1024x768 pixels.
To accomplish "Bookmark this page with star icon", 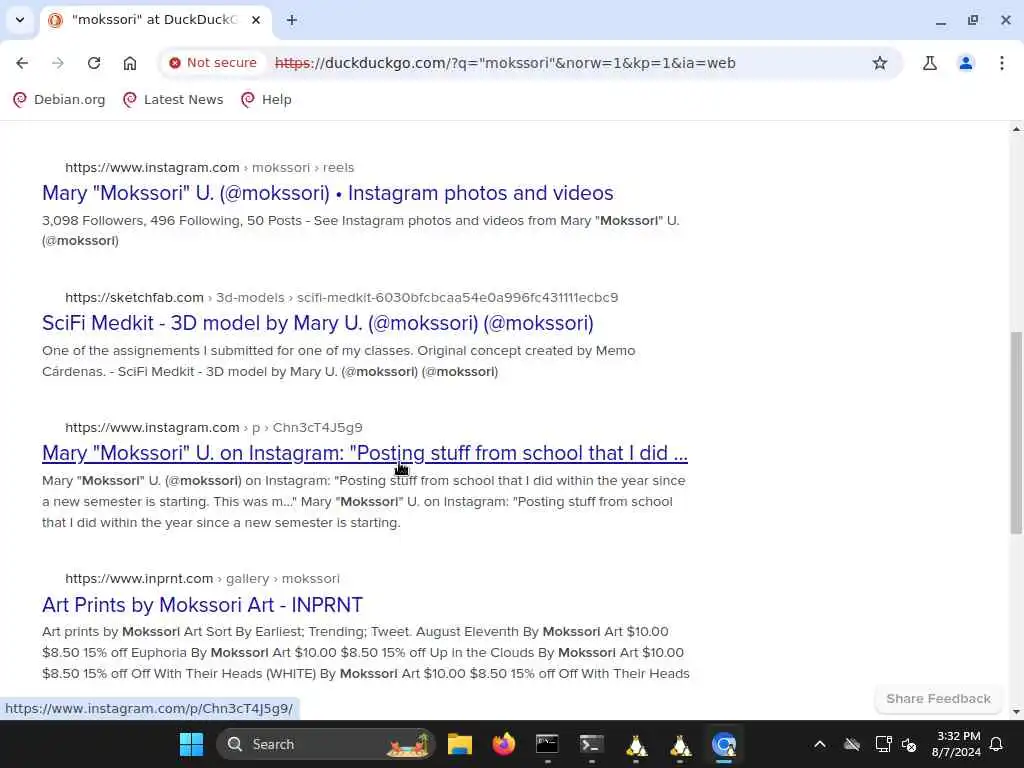I will point(880,63).
